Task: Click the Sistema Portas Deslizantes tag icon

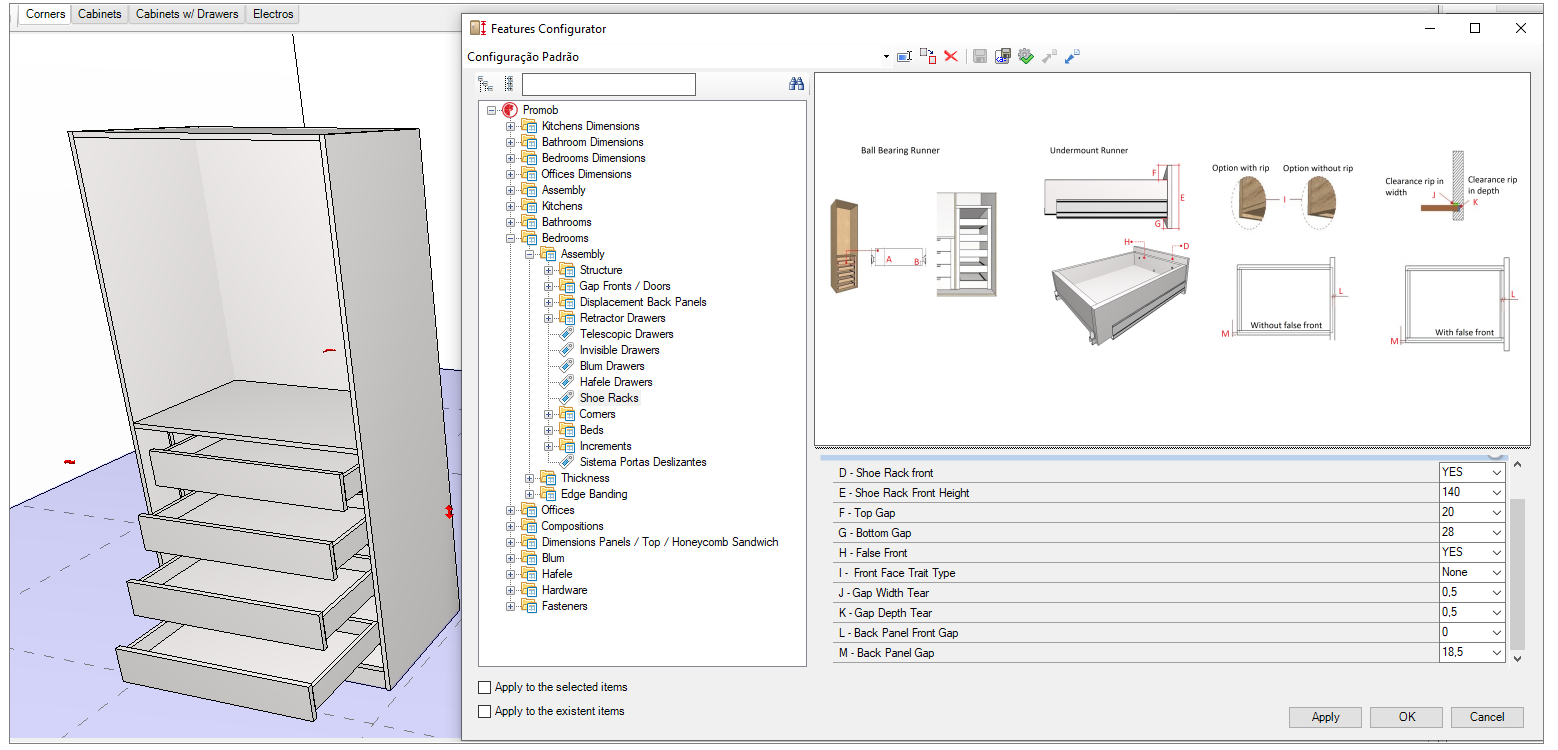Action: coord(567,462)
